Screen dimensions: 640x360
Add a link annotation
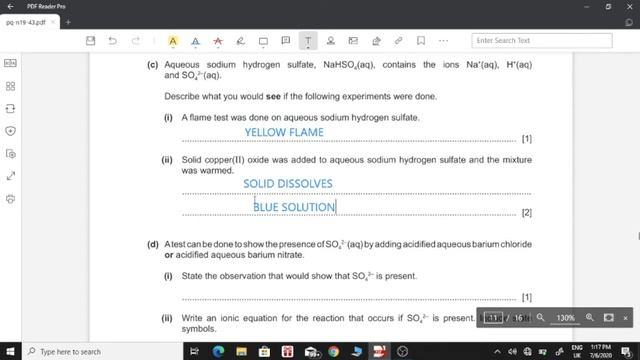click(398, 41)
